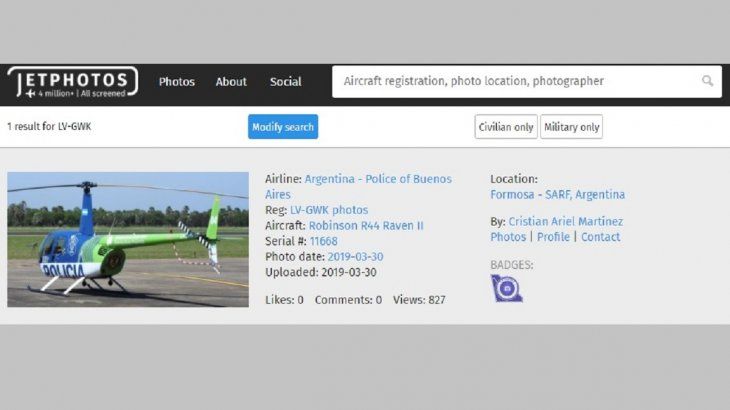The height and width of the screenshot is (410, 730).
Task: Click serial number 11668 link
Action: (x=323, y=241)
